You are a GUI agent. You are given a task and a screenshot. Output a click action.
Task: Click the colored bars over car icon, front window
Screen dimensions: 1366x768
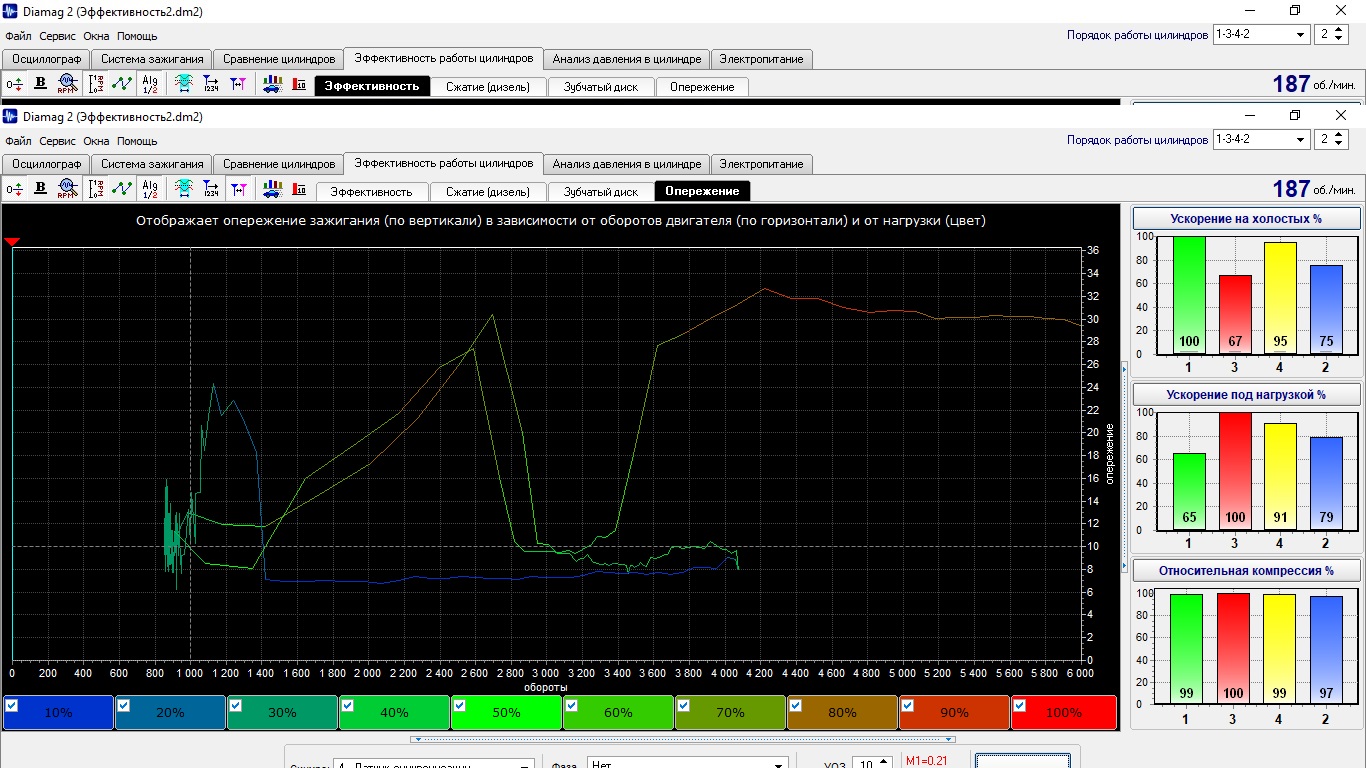(x=272, y=190)
